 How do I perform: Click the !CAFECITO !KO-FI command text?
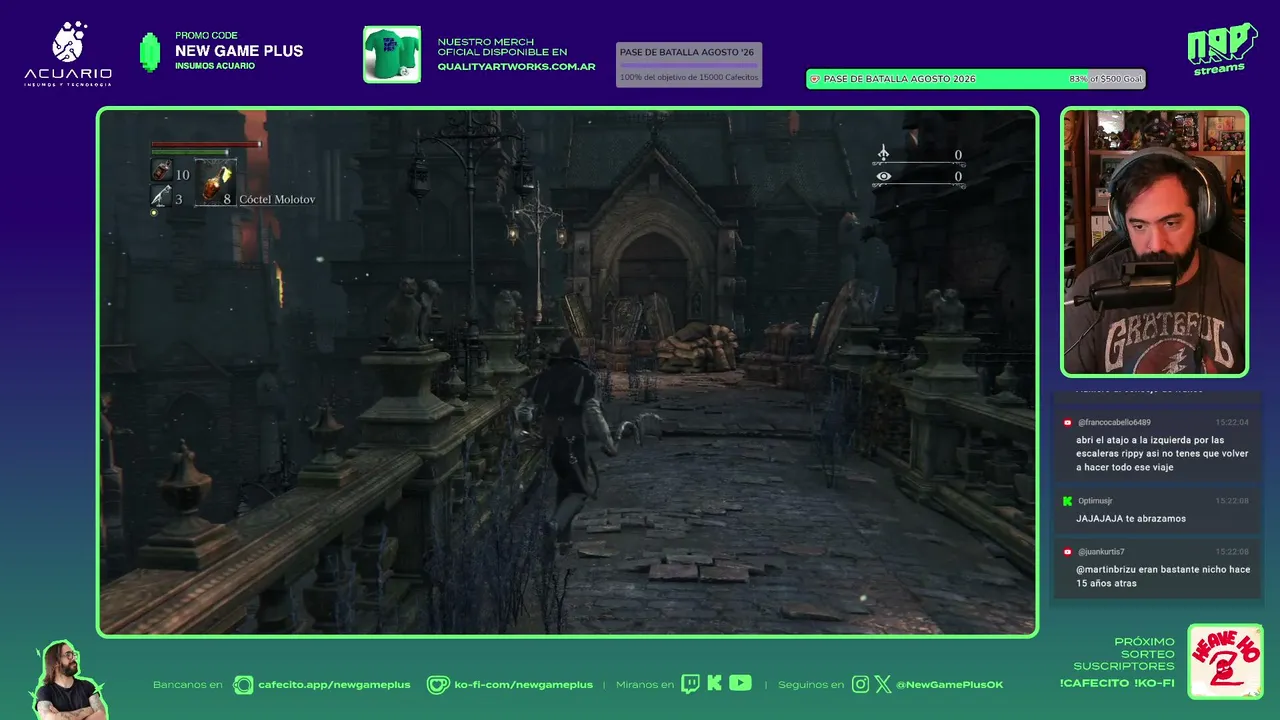[x=1117, y=683]
